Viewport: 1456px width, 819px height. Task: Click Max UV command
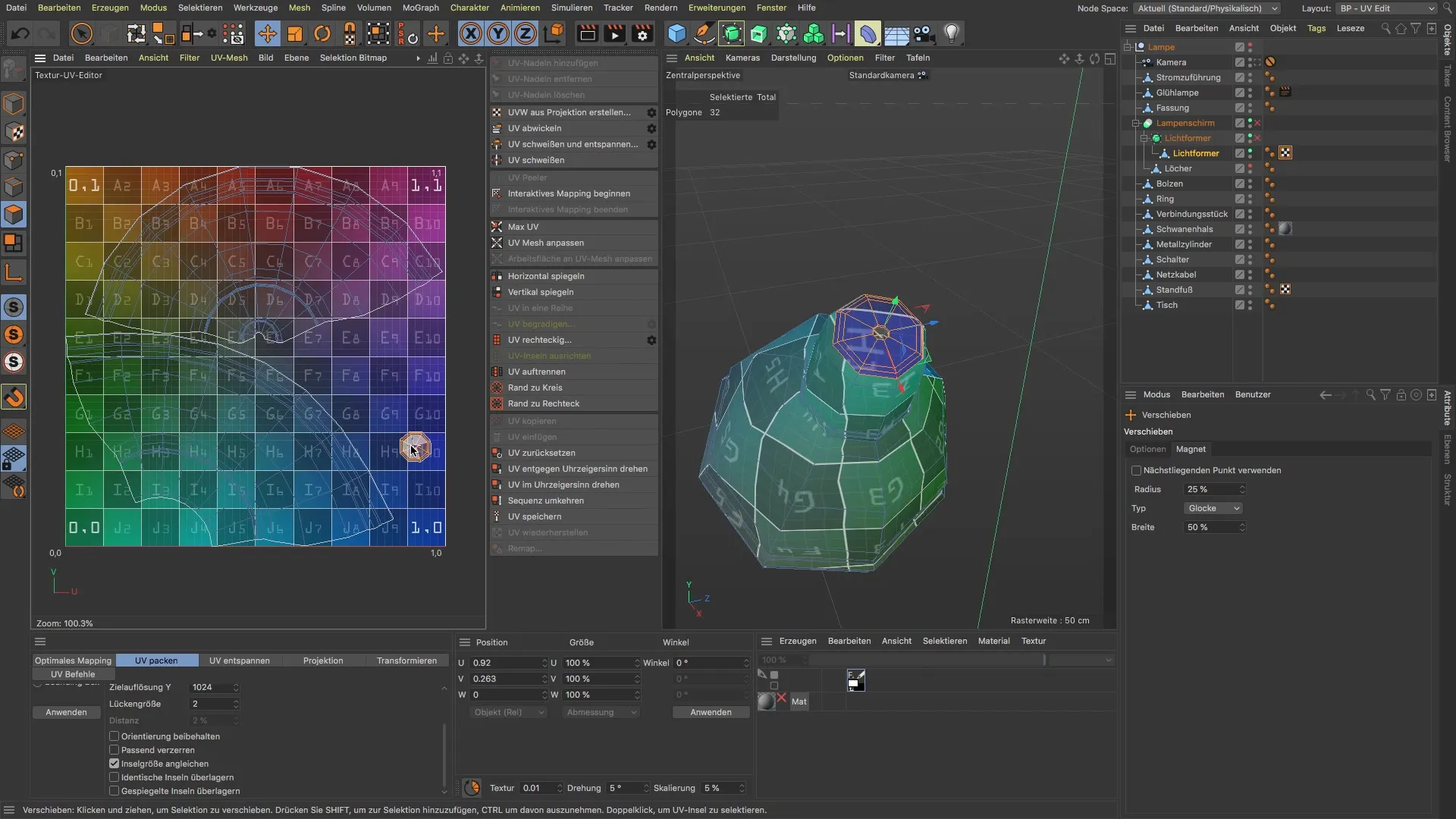[574, 227]
